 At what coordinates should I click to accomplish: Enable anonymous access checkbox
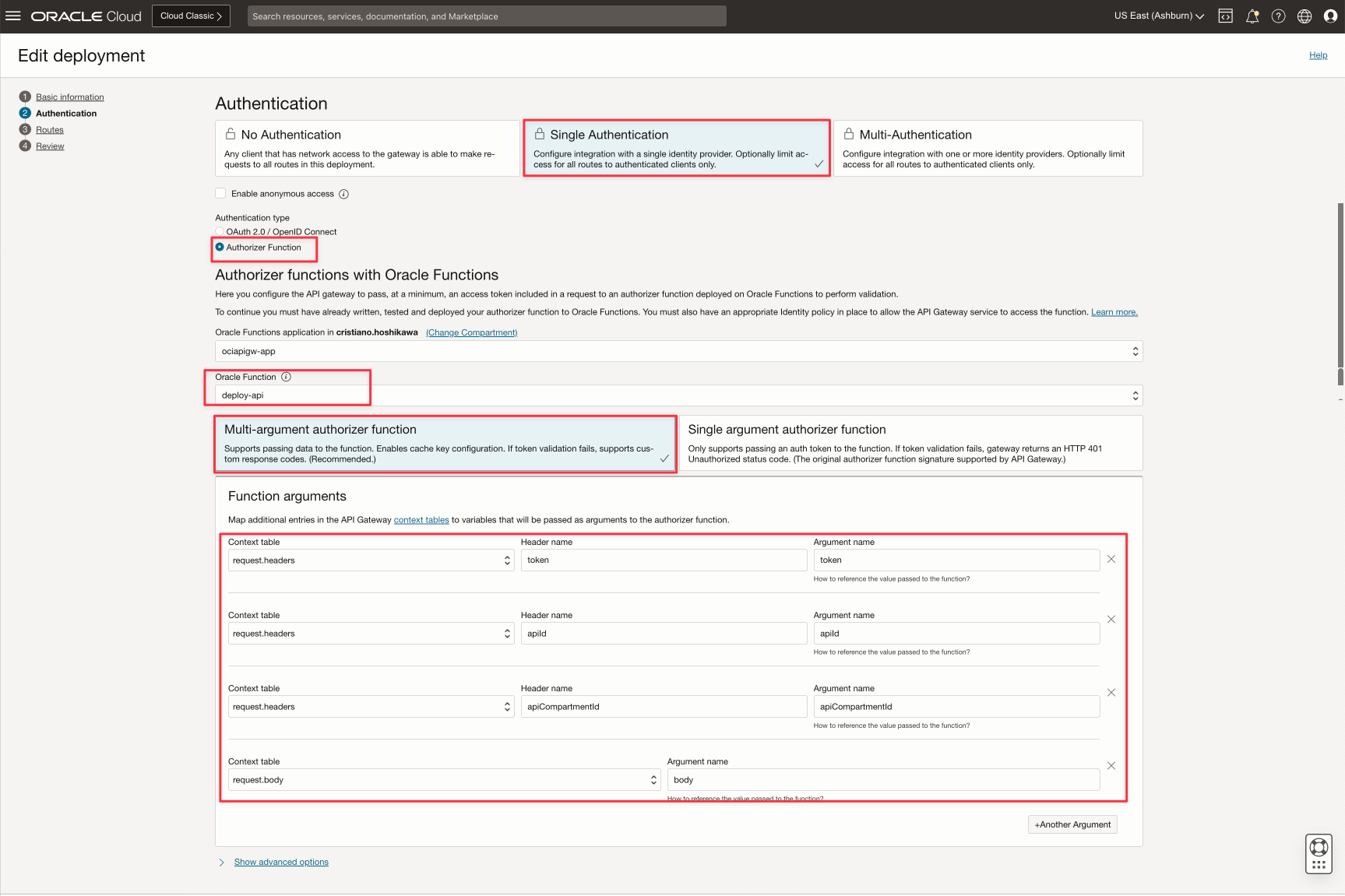[x=220, y=193]
